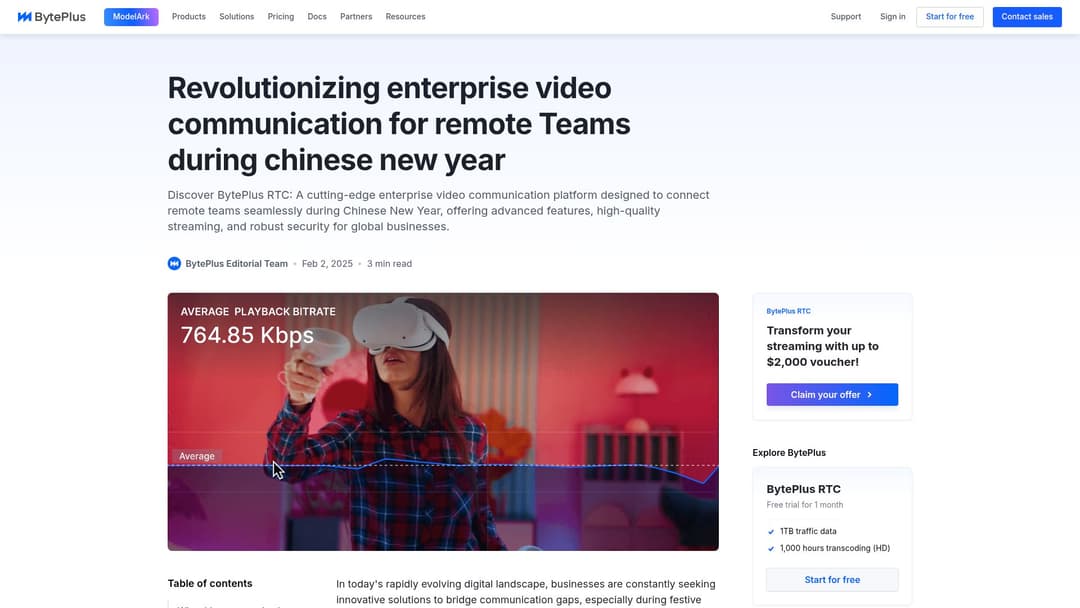This screenshot has height=608, width=1080.
Task: Select the Explore BytePlus heading
Action: 789,452
